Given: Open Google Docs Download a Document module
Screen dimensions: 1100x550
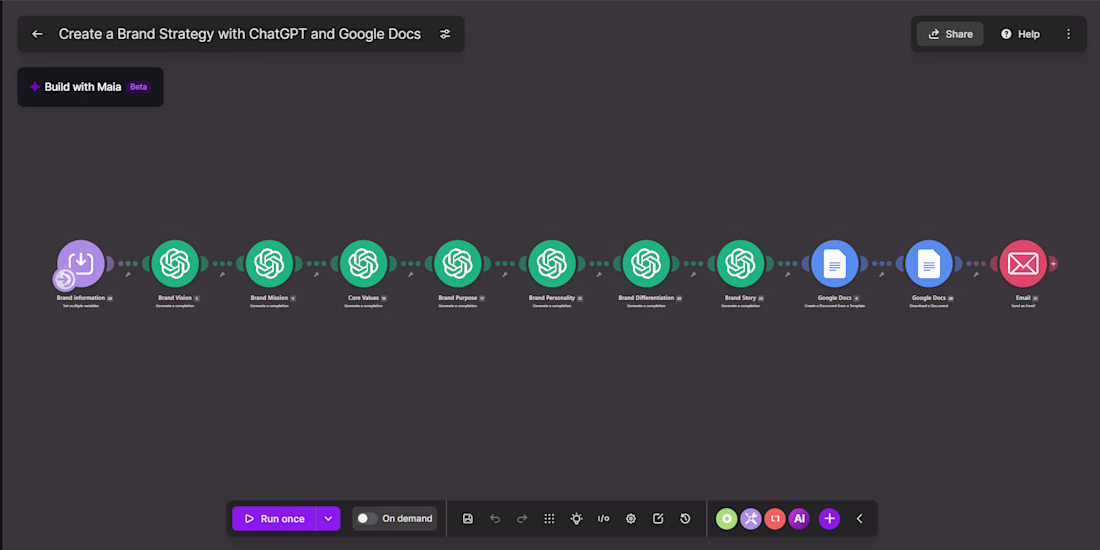Looking at the screenshot, I should pos(929,263).
